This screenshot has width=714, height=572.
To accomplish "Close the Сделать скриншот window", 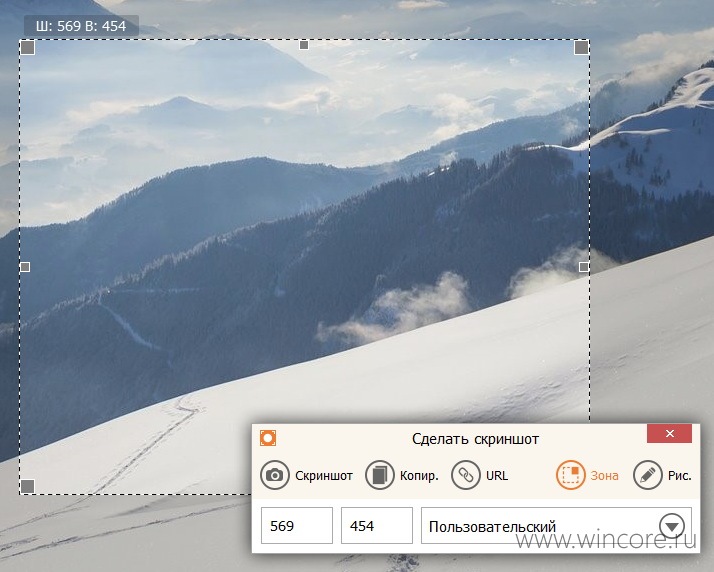I will 669,433.
